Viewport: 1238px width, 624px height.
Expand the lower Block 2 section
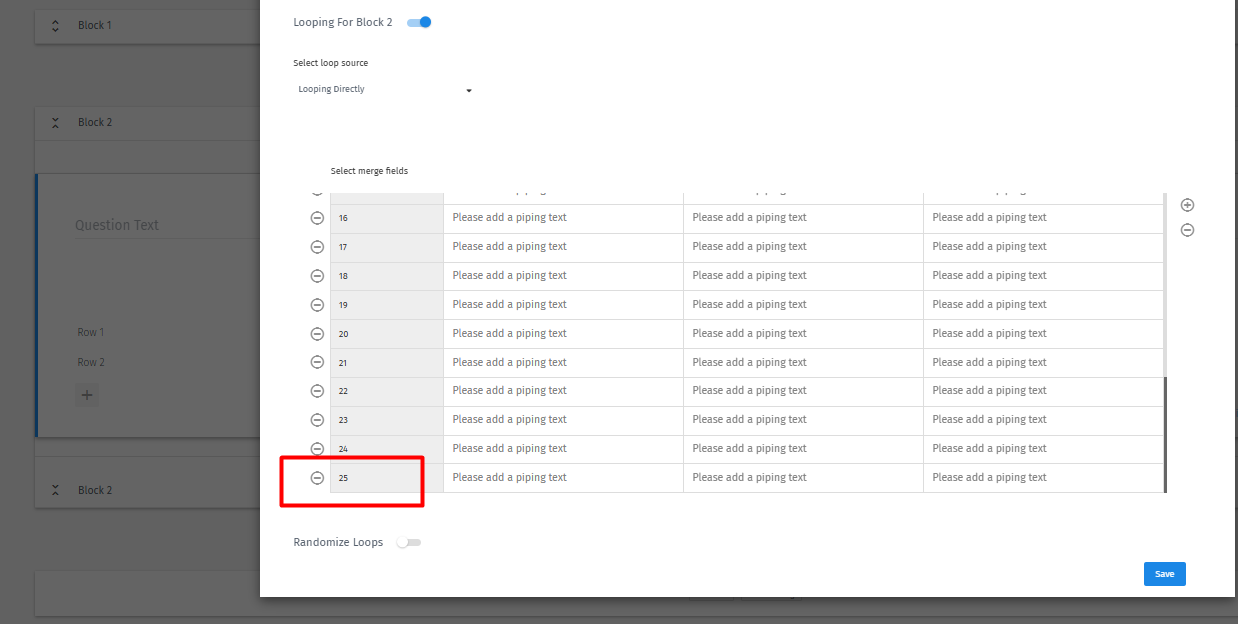[55, 490]
